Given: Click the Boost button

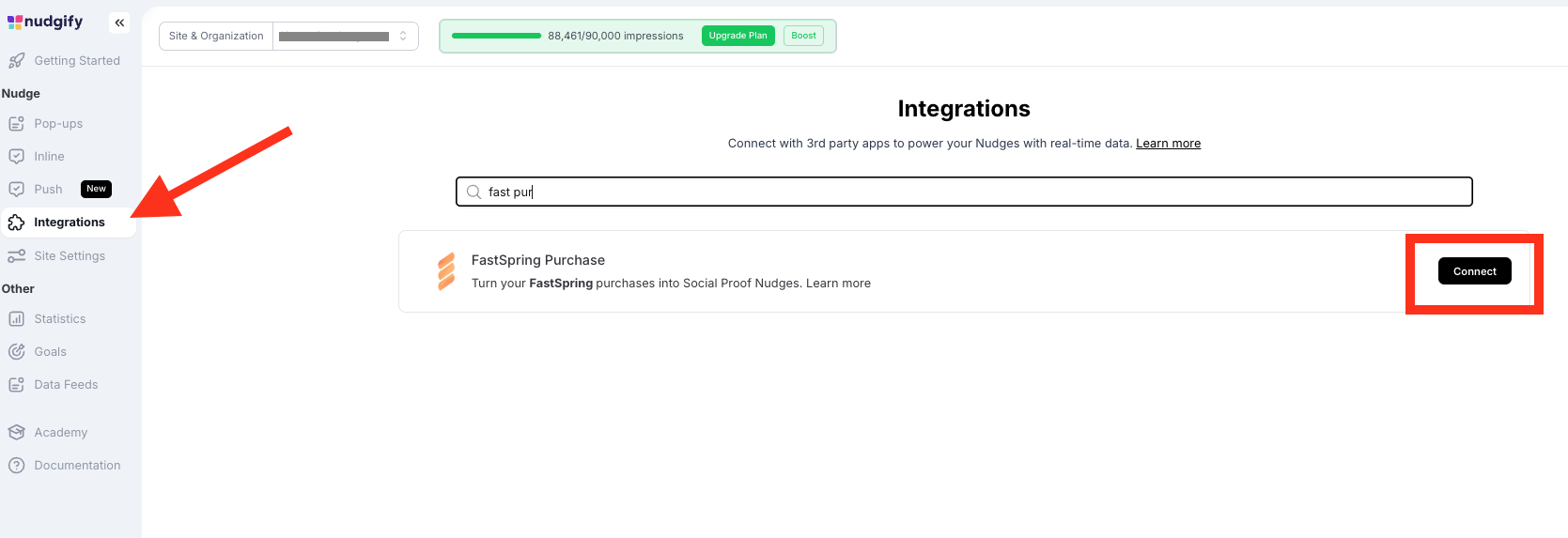Looking at the screenshot, I should (803, 36).
